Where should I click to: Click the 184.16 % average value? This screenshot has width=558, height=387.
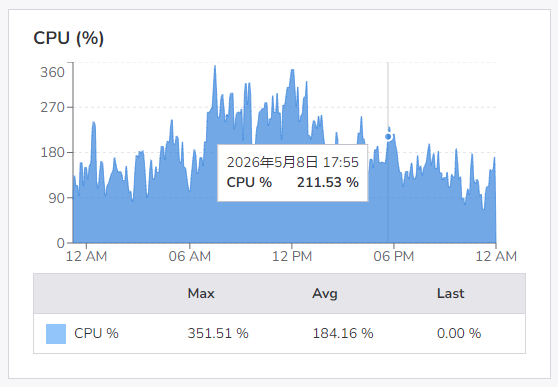(343, 334)
